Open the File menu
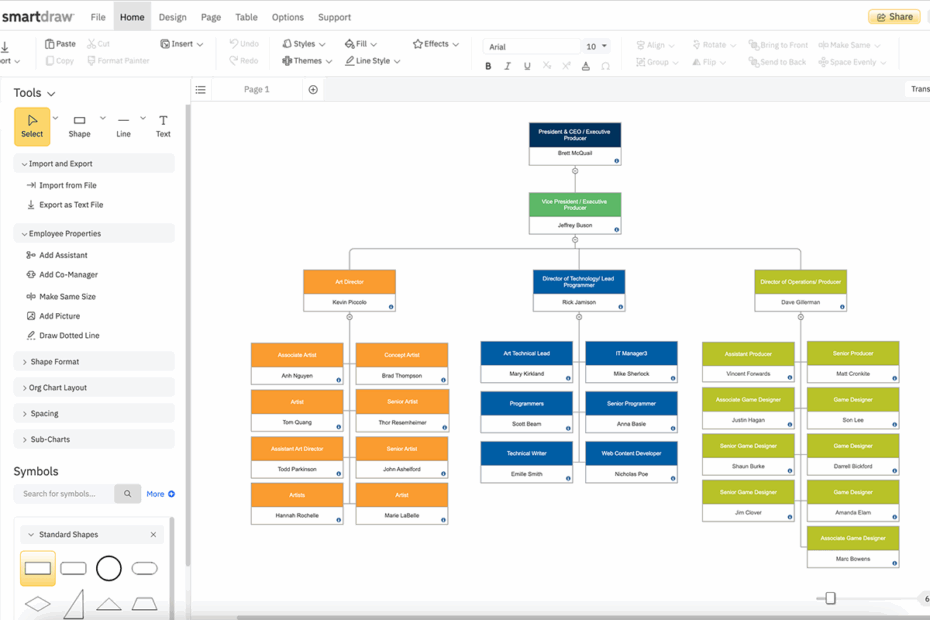Image resolution: width=930 pixels, height=620 pixels. [98, 17]
